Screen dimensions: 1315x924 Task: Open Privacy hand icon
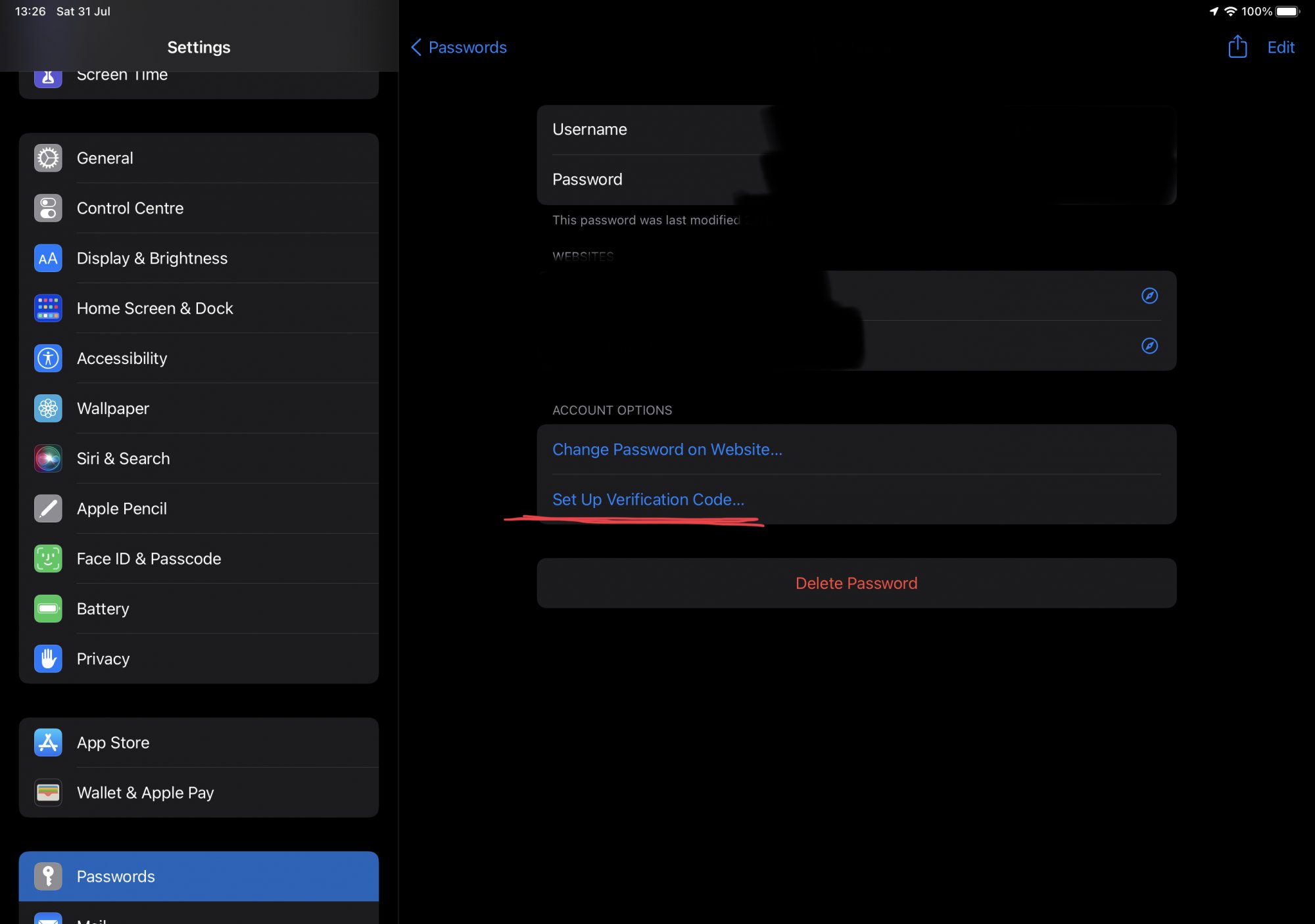pos(48,658)
